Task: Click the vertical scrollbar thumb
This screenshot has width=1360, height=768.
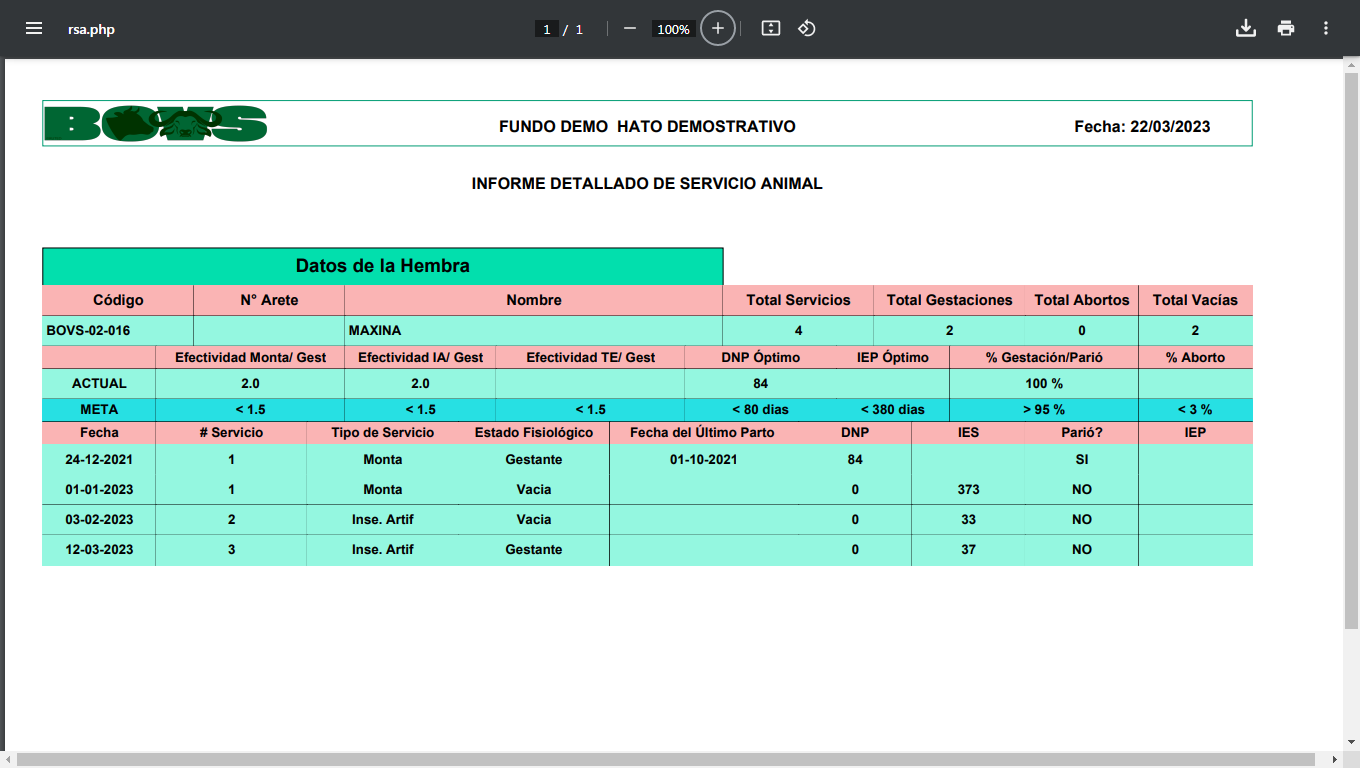Action: click(x=1351, y=350)
